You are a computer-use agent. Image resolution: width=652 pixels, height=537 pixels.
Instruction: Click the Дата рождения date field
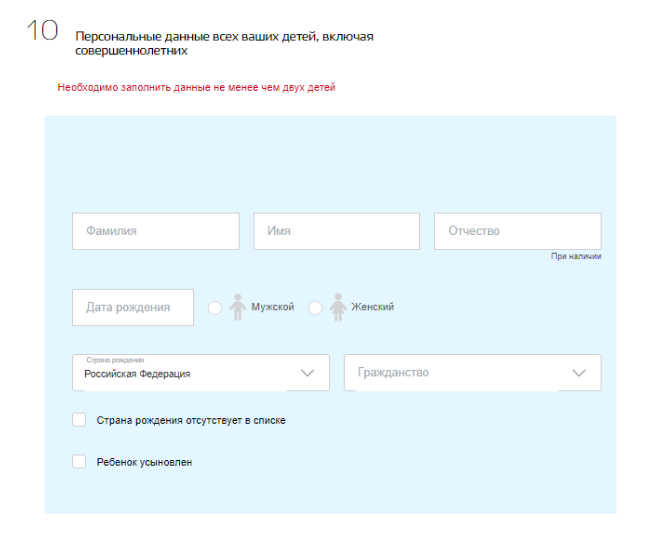[132, 307]
